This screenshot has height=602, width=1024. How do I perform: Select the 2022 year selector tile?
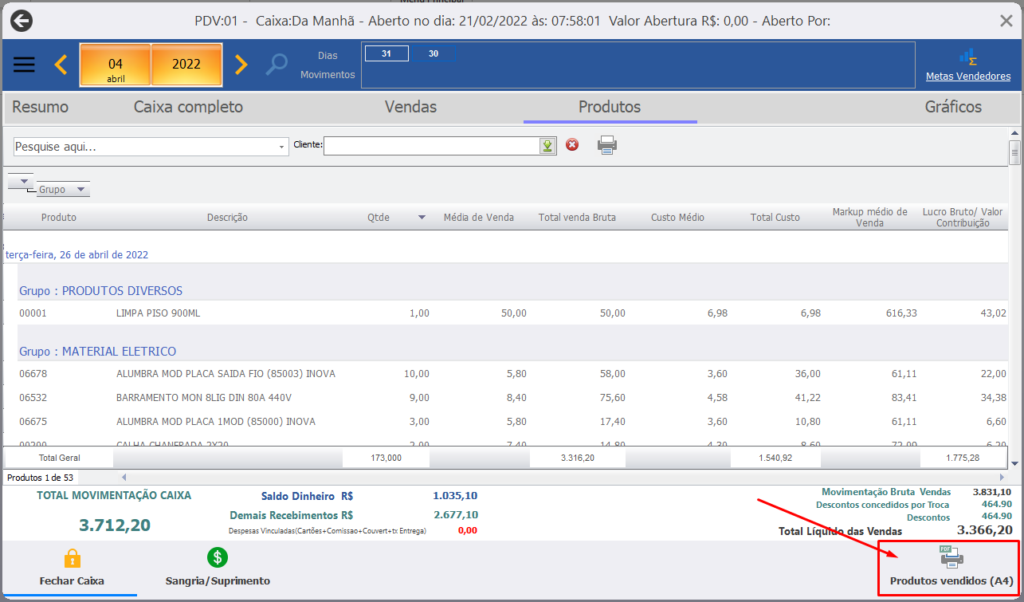point(186,65)
